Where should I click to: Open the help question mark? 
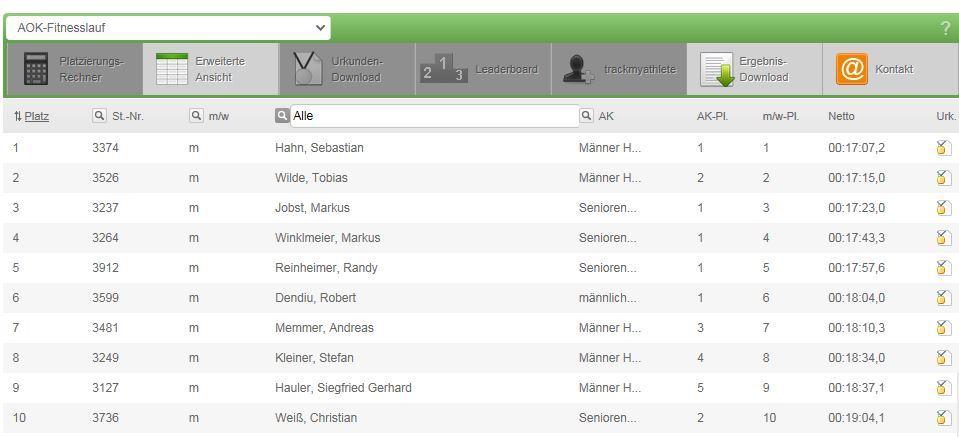946,29
